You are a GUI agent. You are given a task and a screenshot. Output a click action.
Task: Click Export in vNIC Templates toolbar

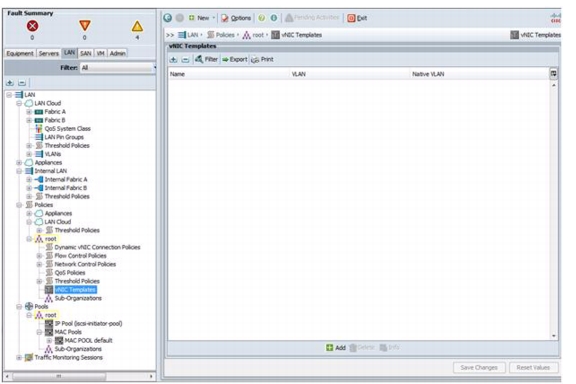point(234,59)
